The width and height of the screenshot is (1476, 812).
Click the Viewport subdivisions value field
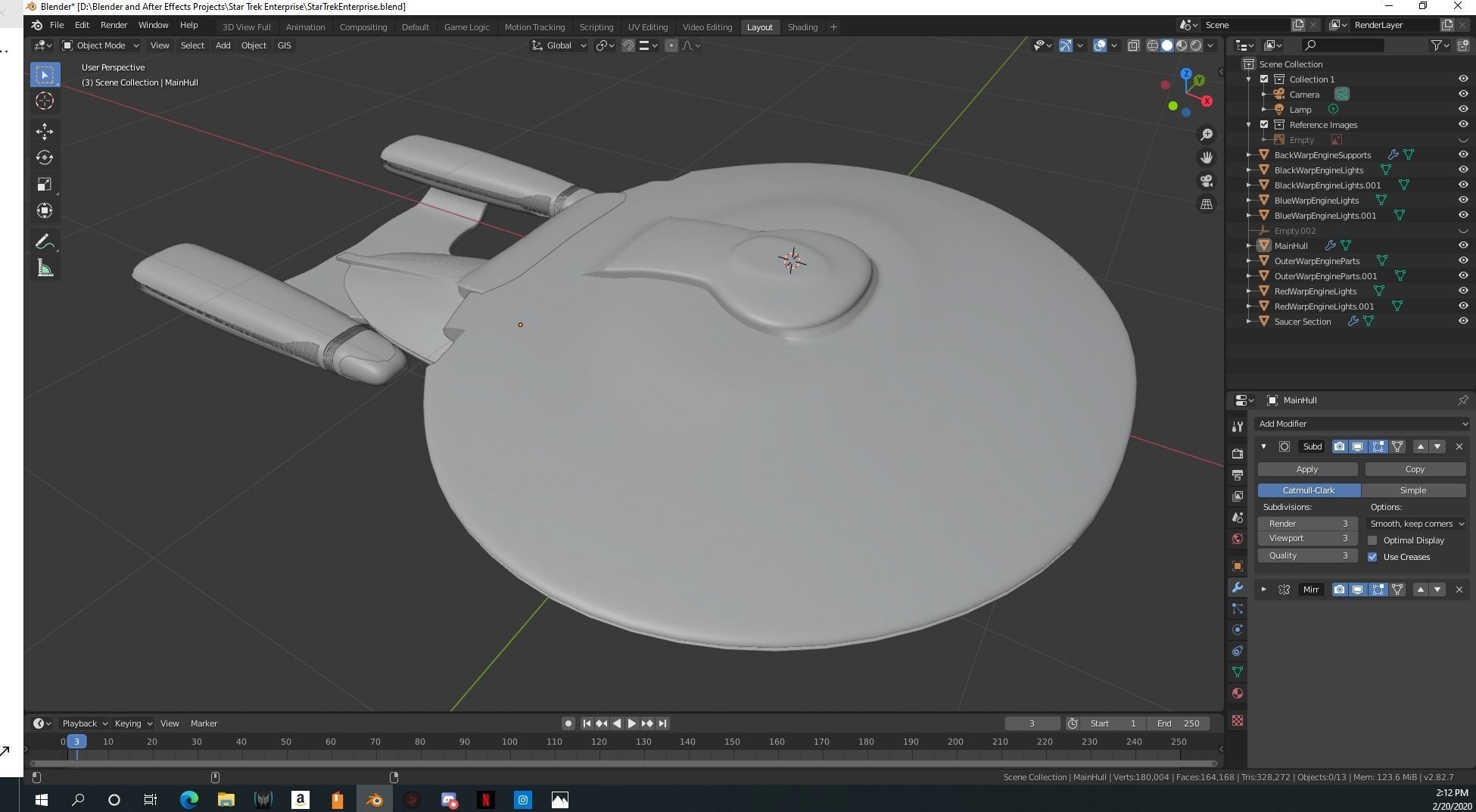pos(1307,538)
